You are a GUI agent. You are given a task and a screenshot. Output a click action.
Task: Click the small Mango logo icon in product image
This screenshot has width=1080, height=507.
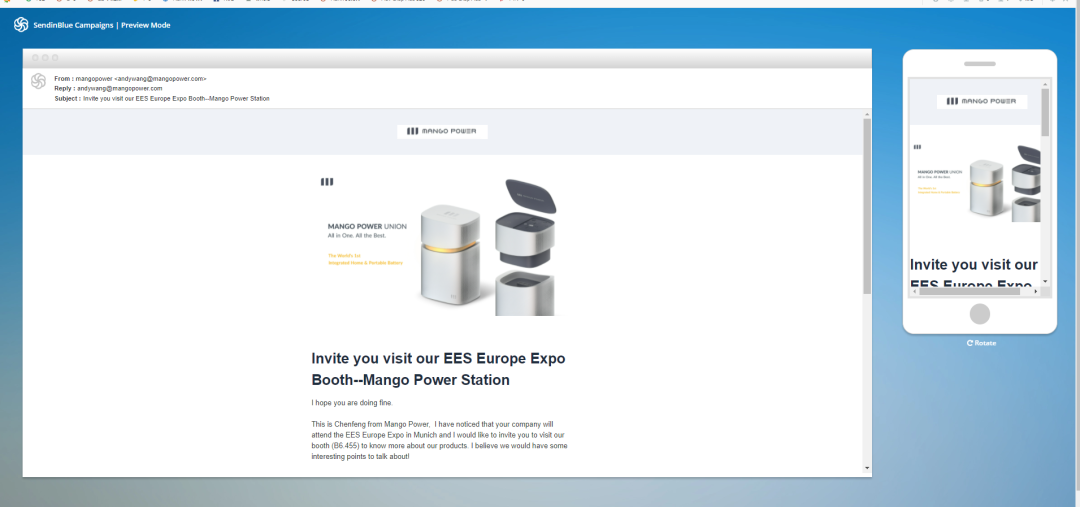(x=327, y=182)
